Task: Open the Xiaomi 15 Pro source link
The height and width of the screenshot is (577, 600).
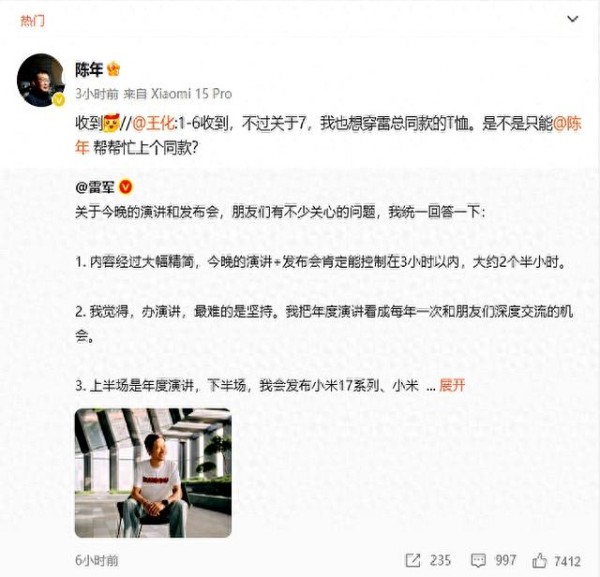Action: (x=191, y=94)
